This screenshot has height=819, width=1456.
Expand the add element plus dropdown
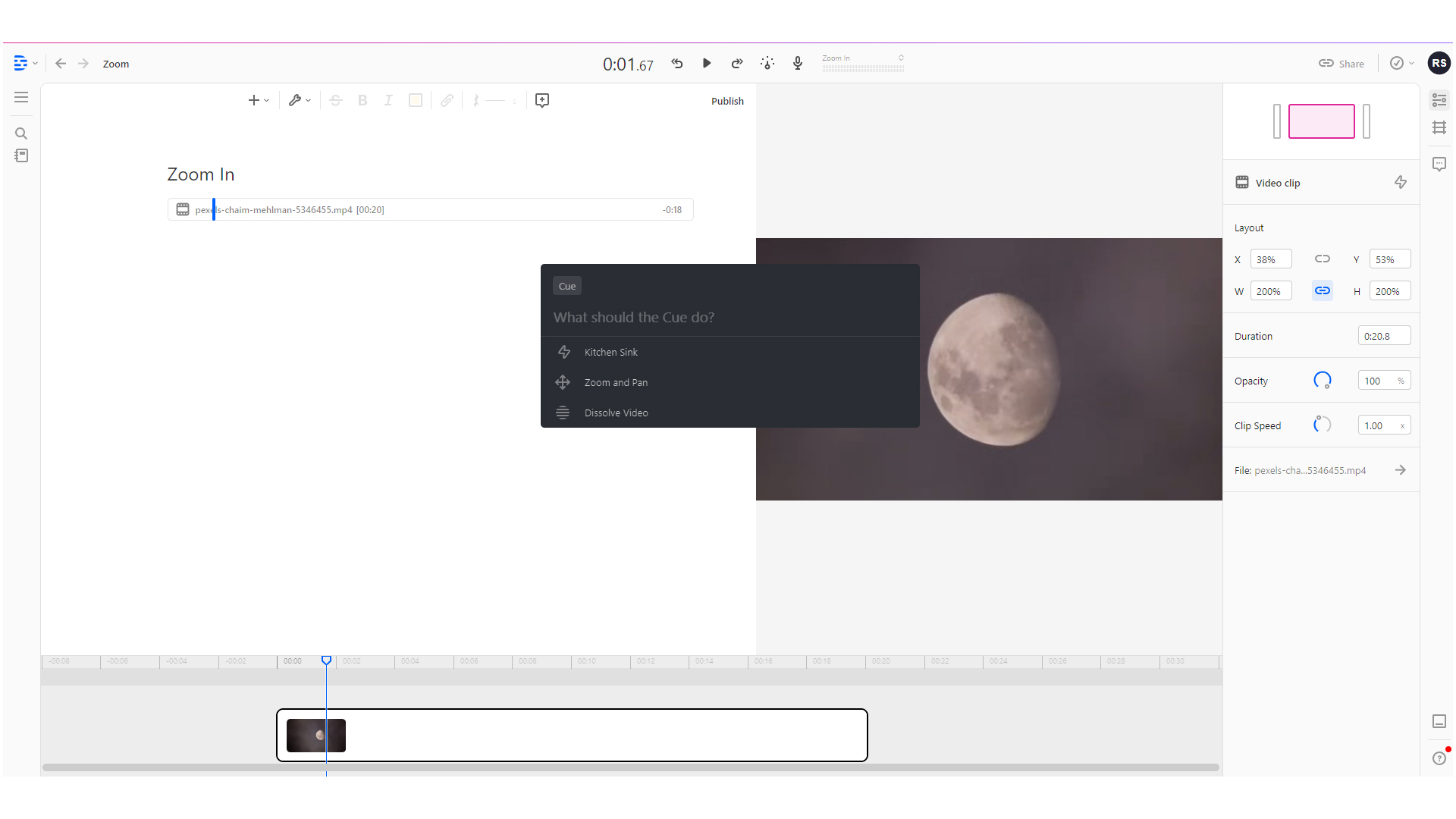click(x=258, y=99)
